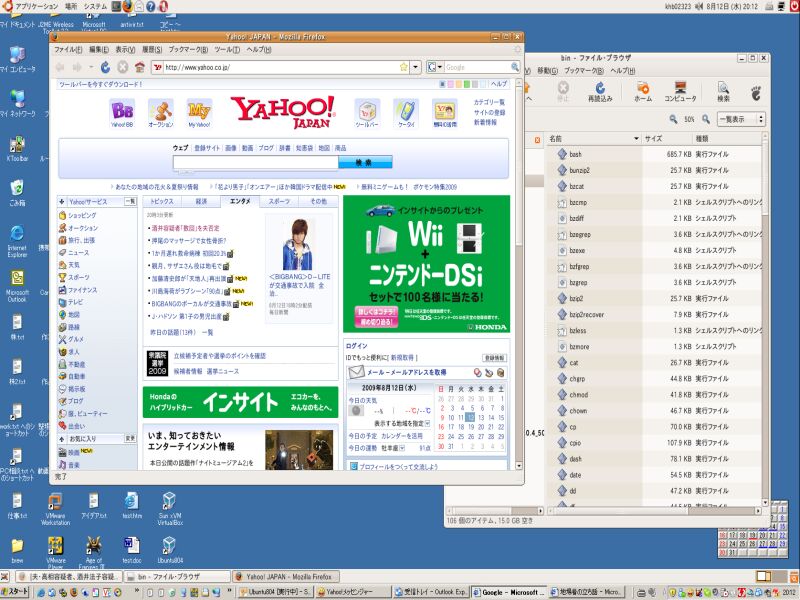Close the file browser side pane
Screen dimensions: 800x600
coord(537,139)
